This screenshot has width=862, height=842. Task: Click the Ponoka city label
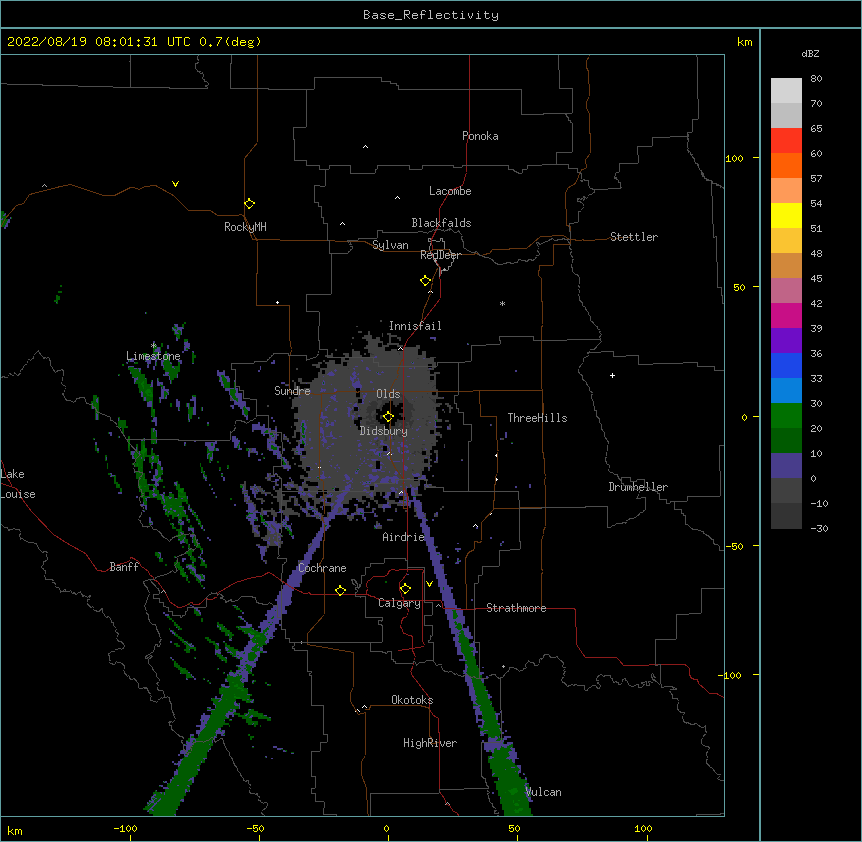pyautogui.click(x=480, y=136)
